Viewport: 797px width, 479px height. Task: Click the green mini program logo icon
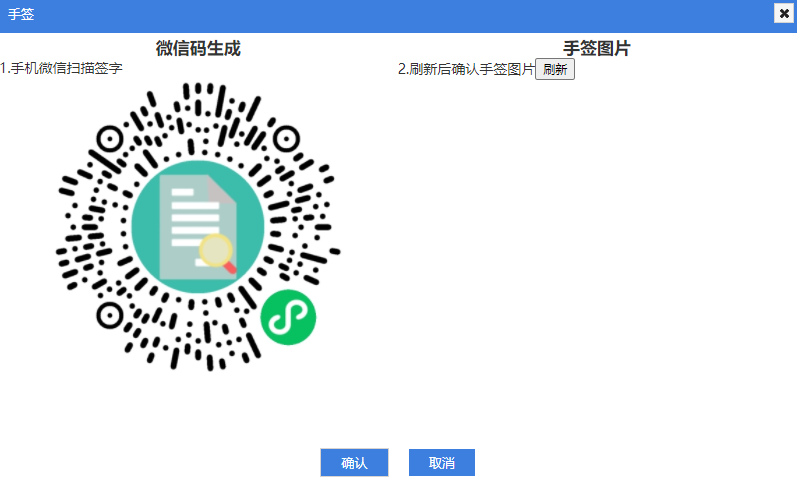[288, 317]
